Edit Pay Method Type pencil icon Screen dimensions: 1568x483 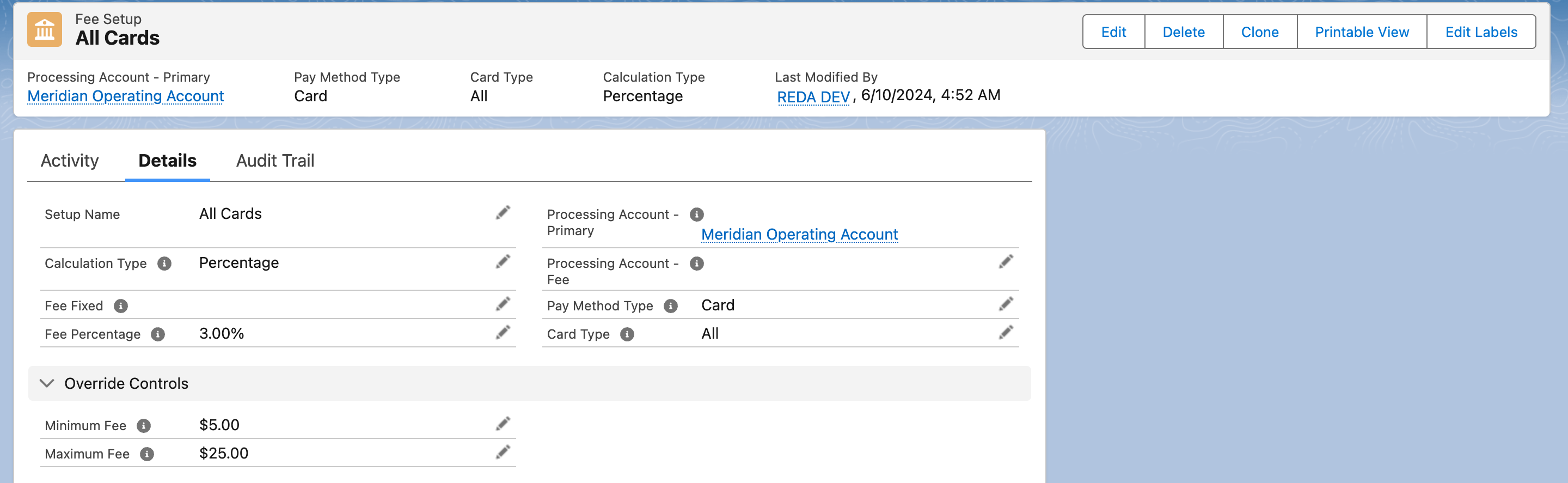pos(1006,304)
